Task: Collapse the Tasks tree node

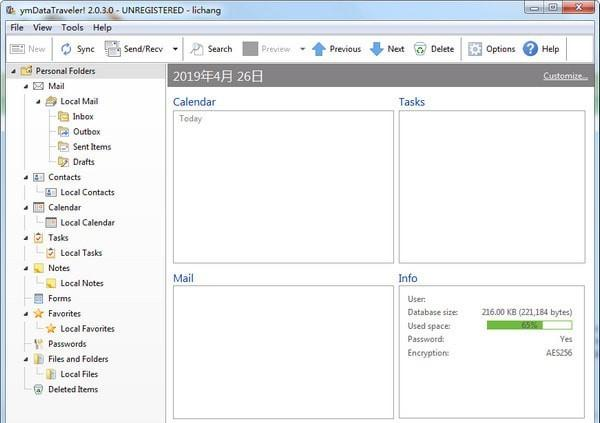Action: (x=26, y=238)
